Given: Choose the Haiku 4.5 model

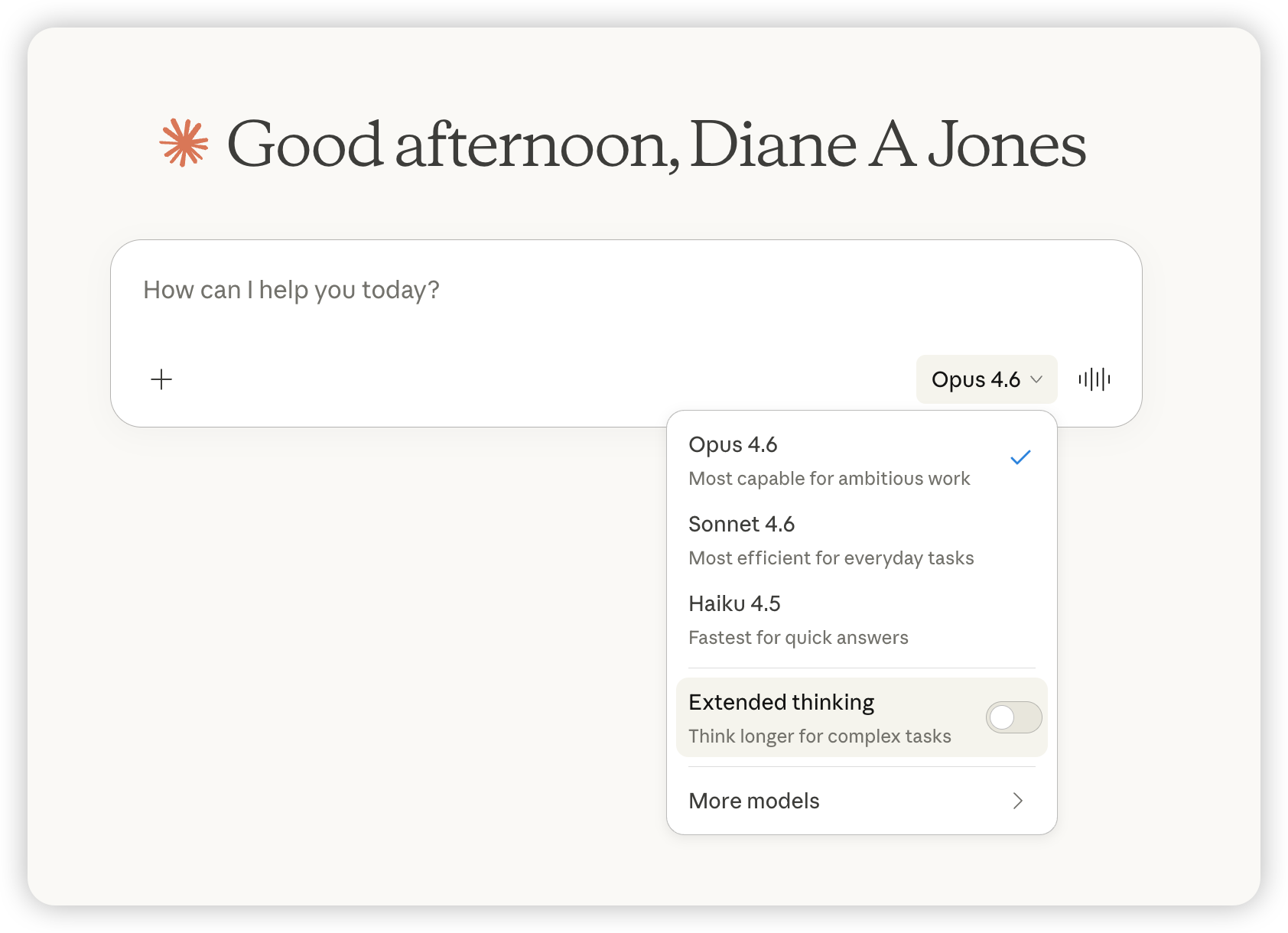Looking at the screenshot, I should click(734, 603).
